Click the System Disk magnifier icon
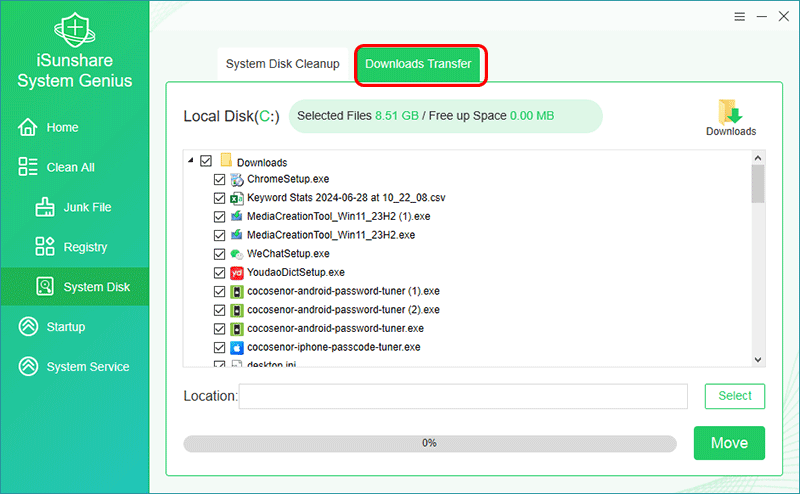The height and width of the screenshot is (494, 800). (45, 286)
